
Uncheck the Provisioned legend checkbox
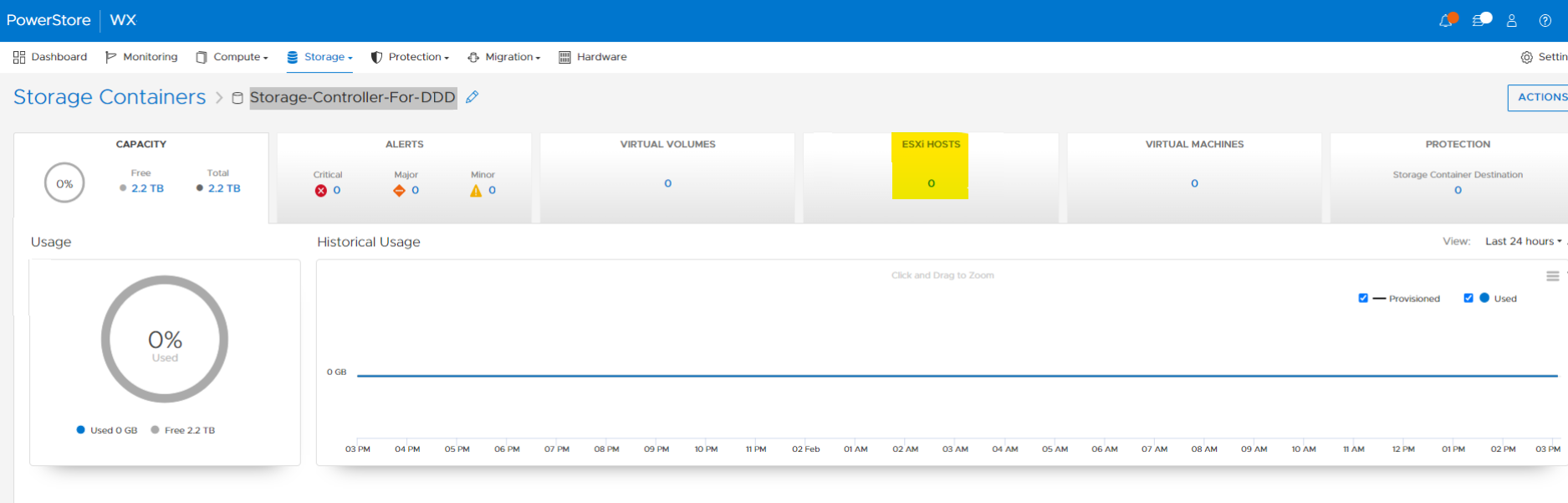click(x=1363, y=298)
